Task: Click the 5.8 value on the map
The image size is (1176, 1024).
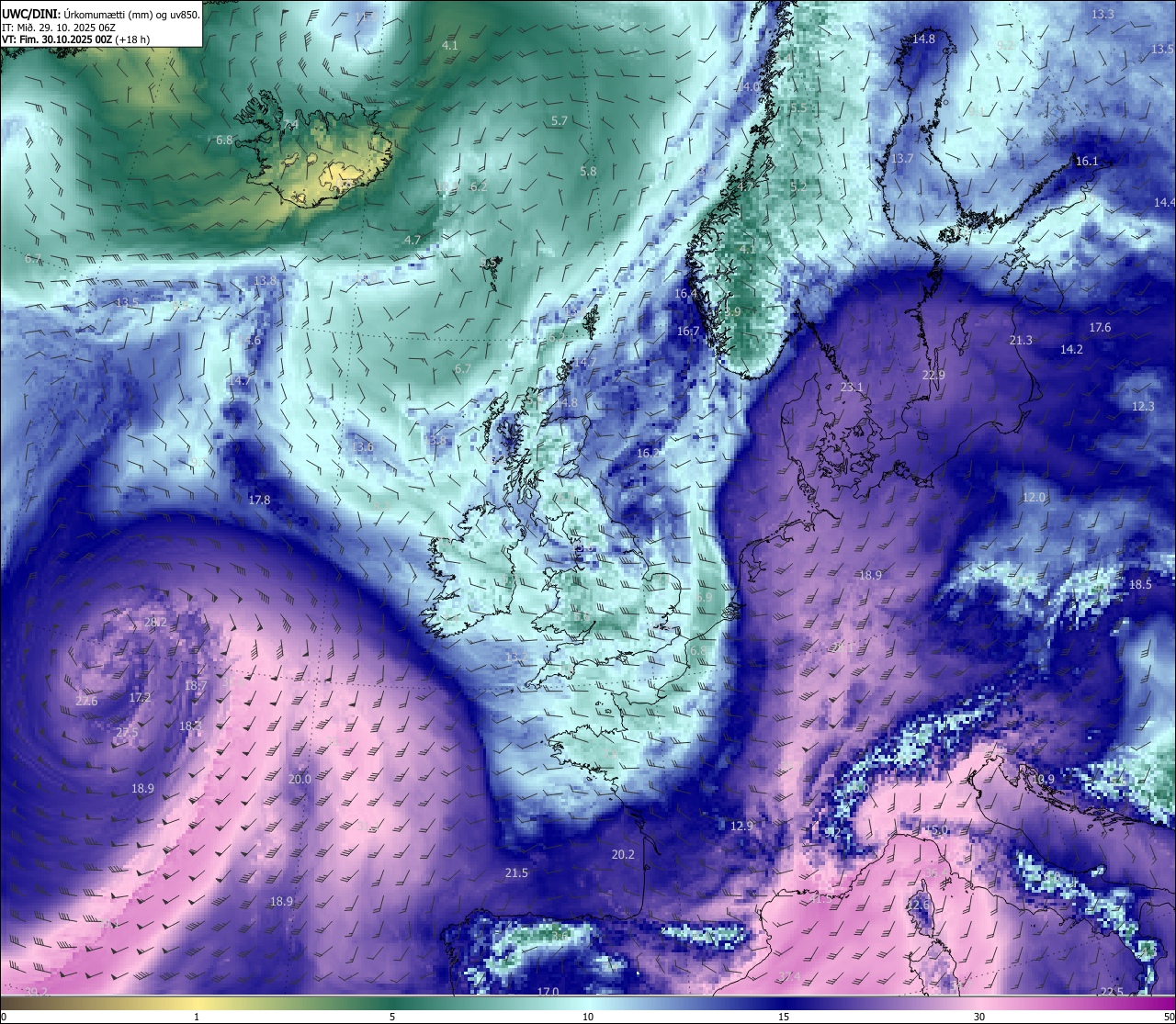Action: pyautogui.click(x=588, y=172)
